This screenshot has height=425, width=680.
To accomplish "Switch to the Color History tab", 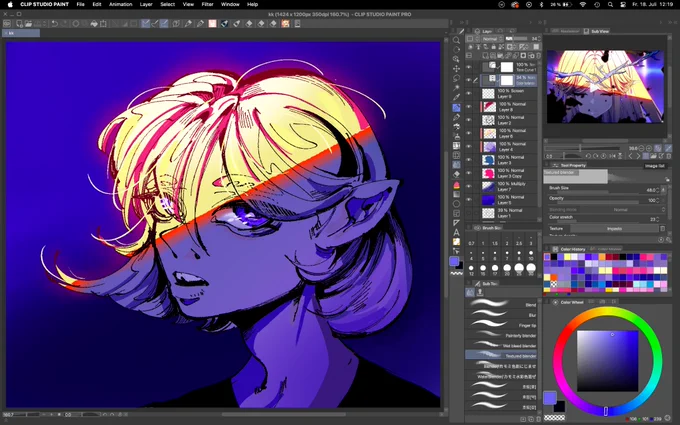I will (569, 249).
